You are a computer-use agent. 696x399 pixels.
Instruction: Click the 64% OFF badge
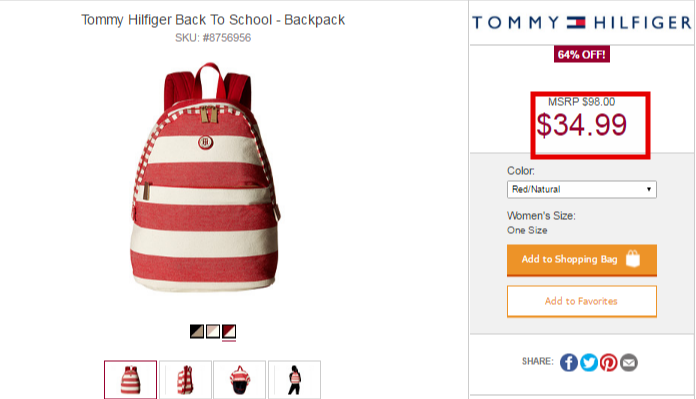click(581, 55)
